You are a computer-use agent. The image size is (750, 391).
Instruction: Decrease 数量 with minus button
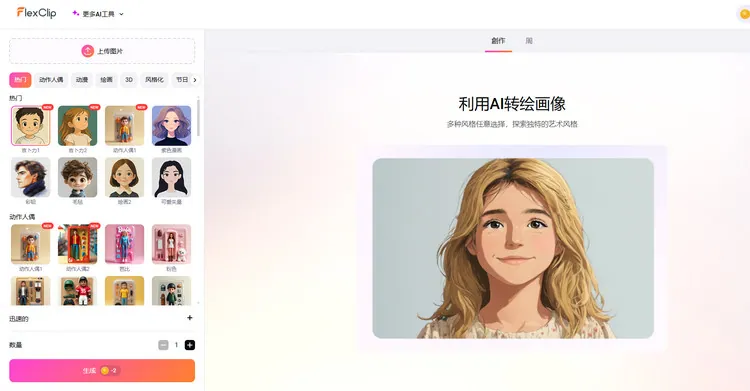click(x=163, y=345)
